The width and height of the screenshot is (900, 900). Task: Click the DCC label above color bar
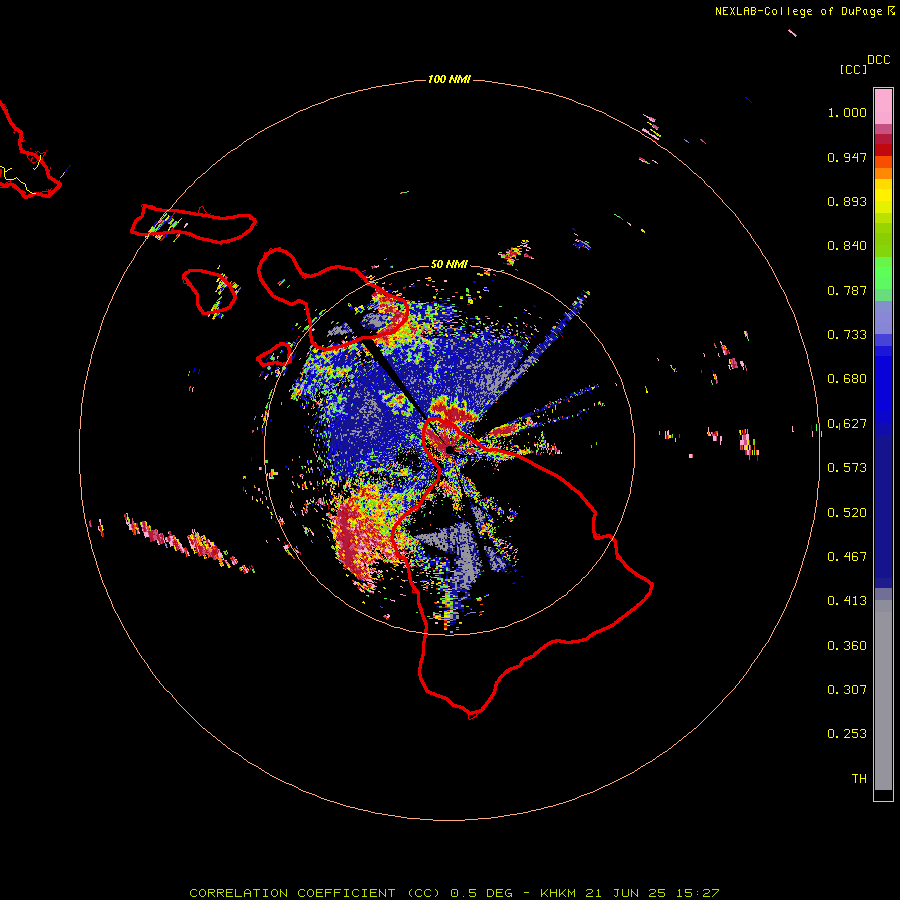878,60
